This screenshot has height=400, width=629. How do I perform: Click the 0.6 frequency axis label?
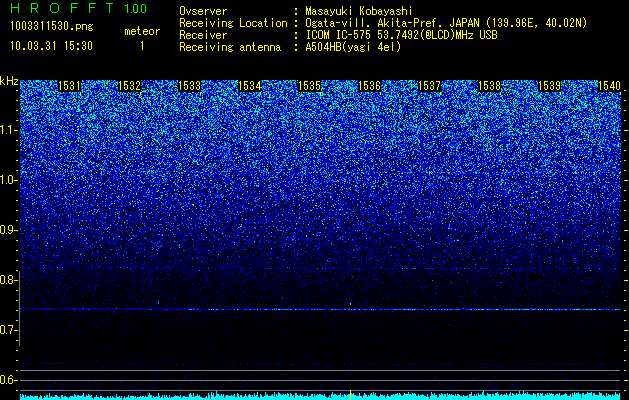click(x=8, y=380)
